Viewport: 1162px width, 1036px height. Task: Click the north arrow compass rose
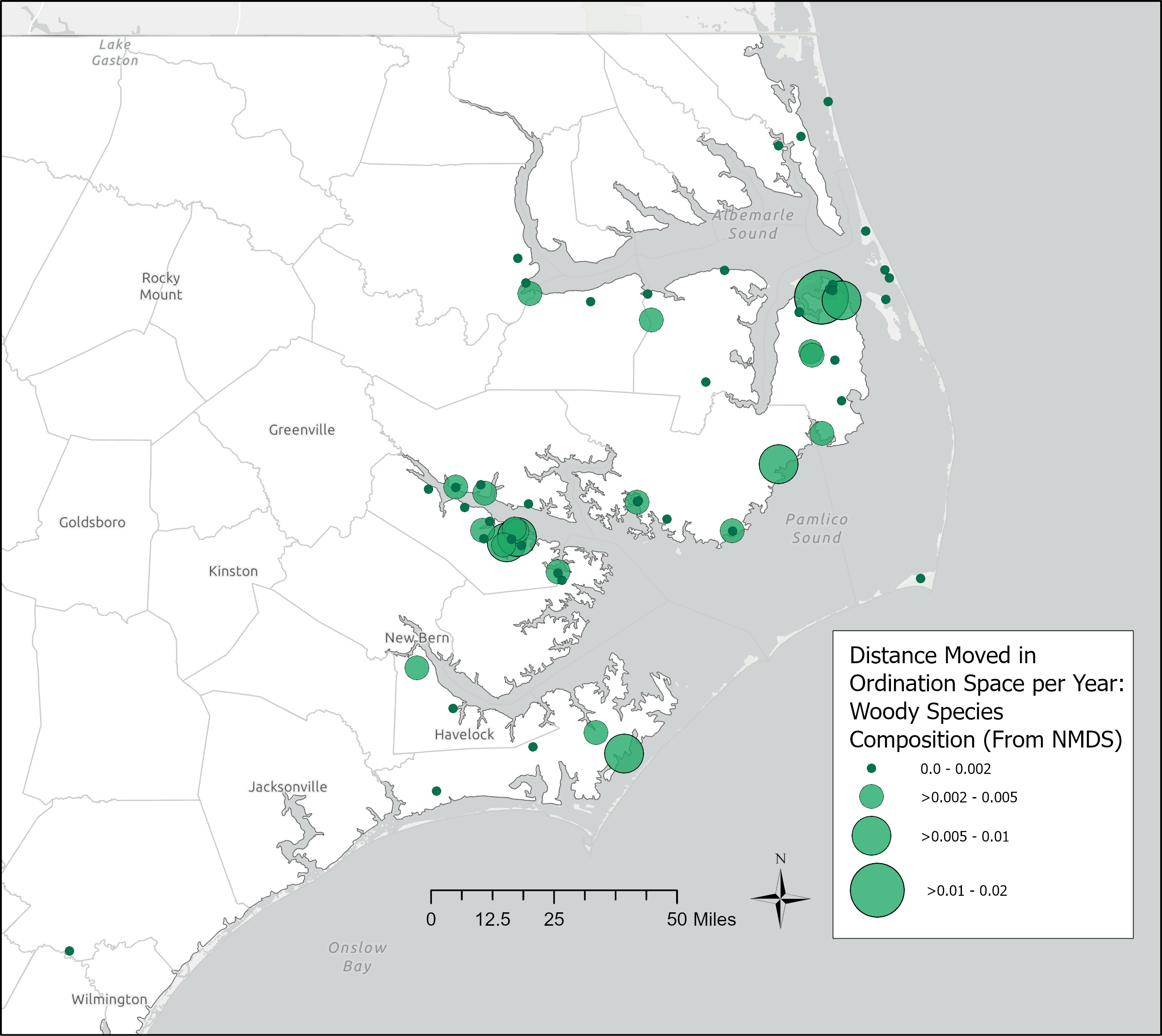pos(781,892)
